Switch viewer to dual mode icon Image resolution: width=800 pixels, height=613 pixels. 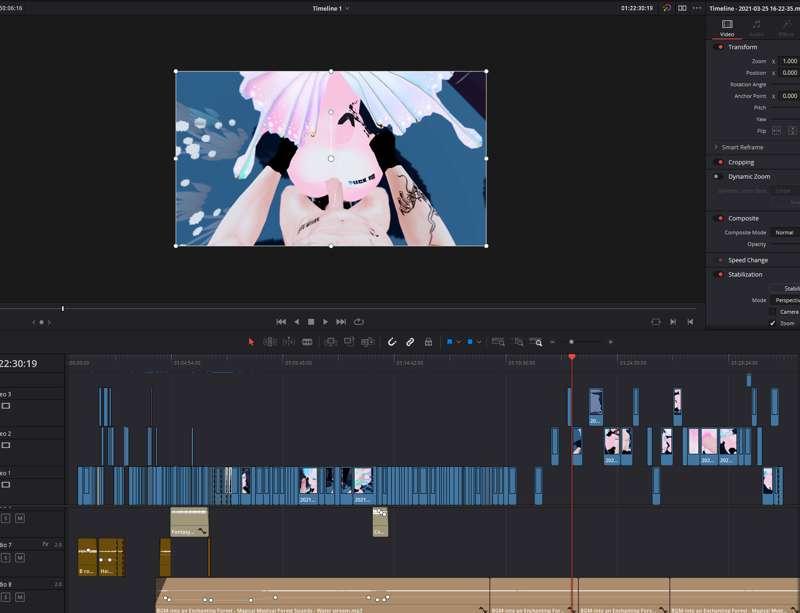pyautogui.click(x=682, y=8)
